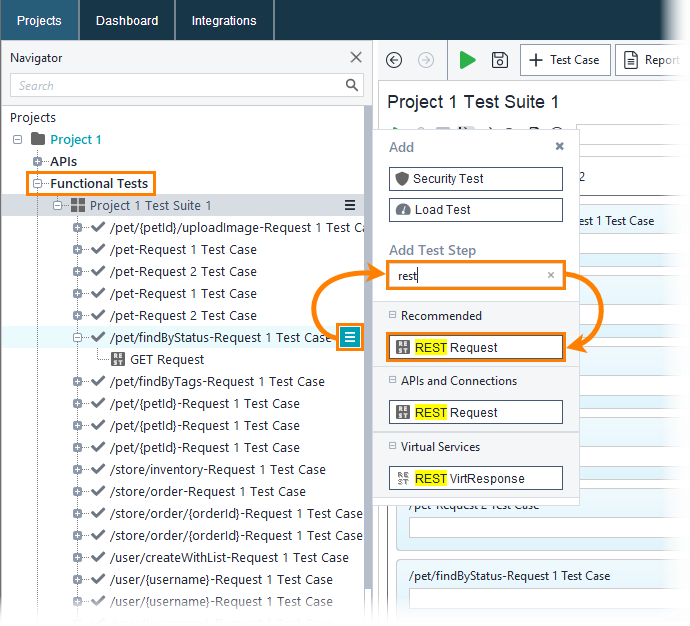
Task: Open the Report button
Action: (x=651, y=60)
